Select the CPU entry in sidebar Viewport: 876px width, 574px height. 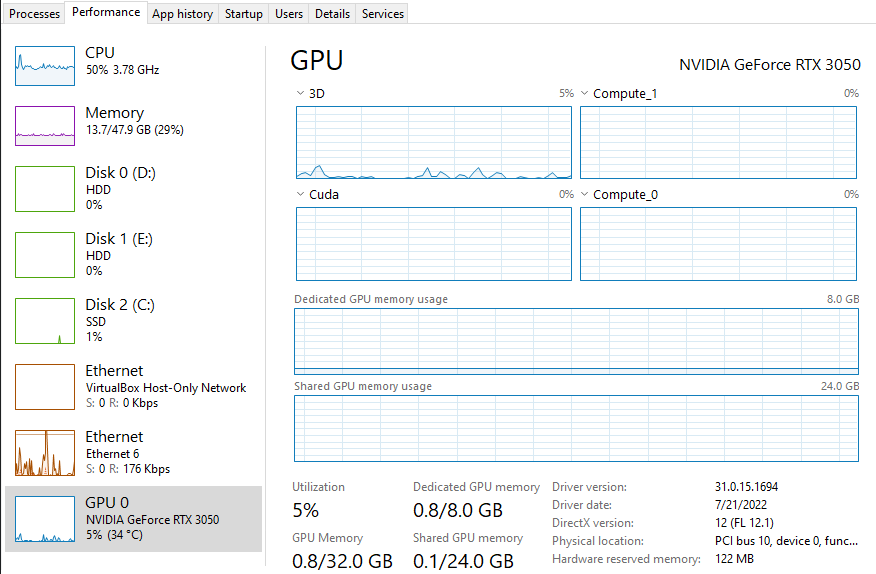[134, 66]
